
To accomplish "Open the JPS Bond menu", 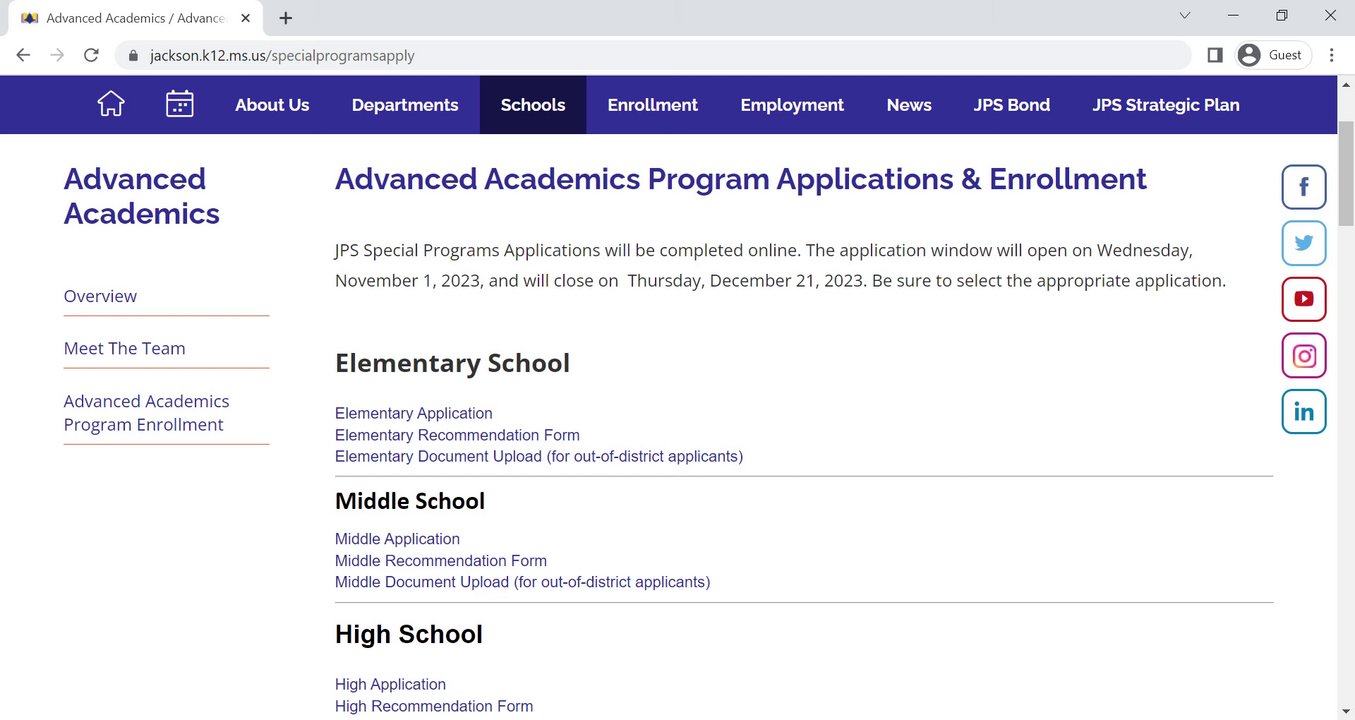I will (x=1012, y=105).
